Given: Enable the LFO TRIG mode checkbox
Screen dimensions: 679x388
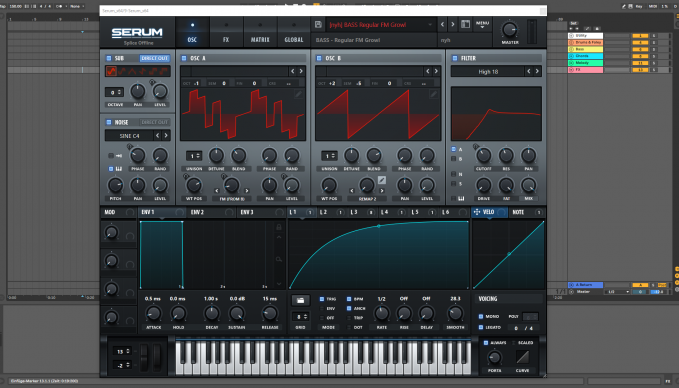Looking at the screenshot, I should tap(322, 299).
